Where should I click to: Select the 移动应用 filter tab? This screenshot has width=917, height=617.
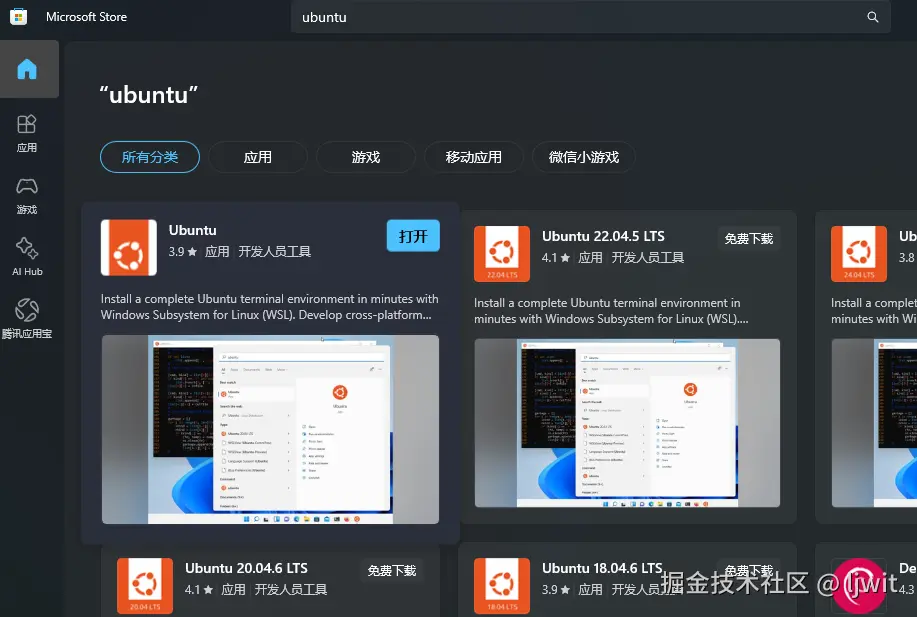[474, 157]
